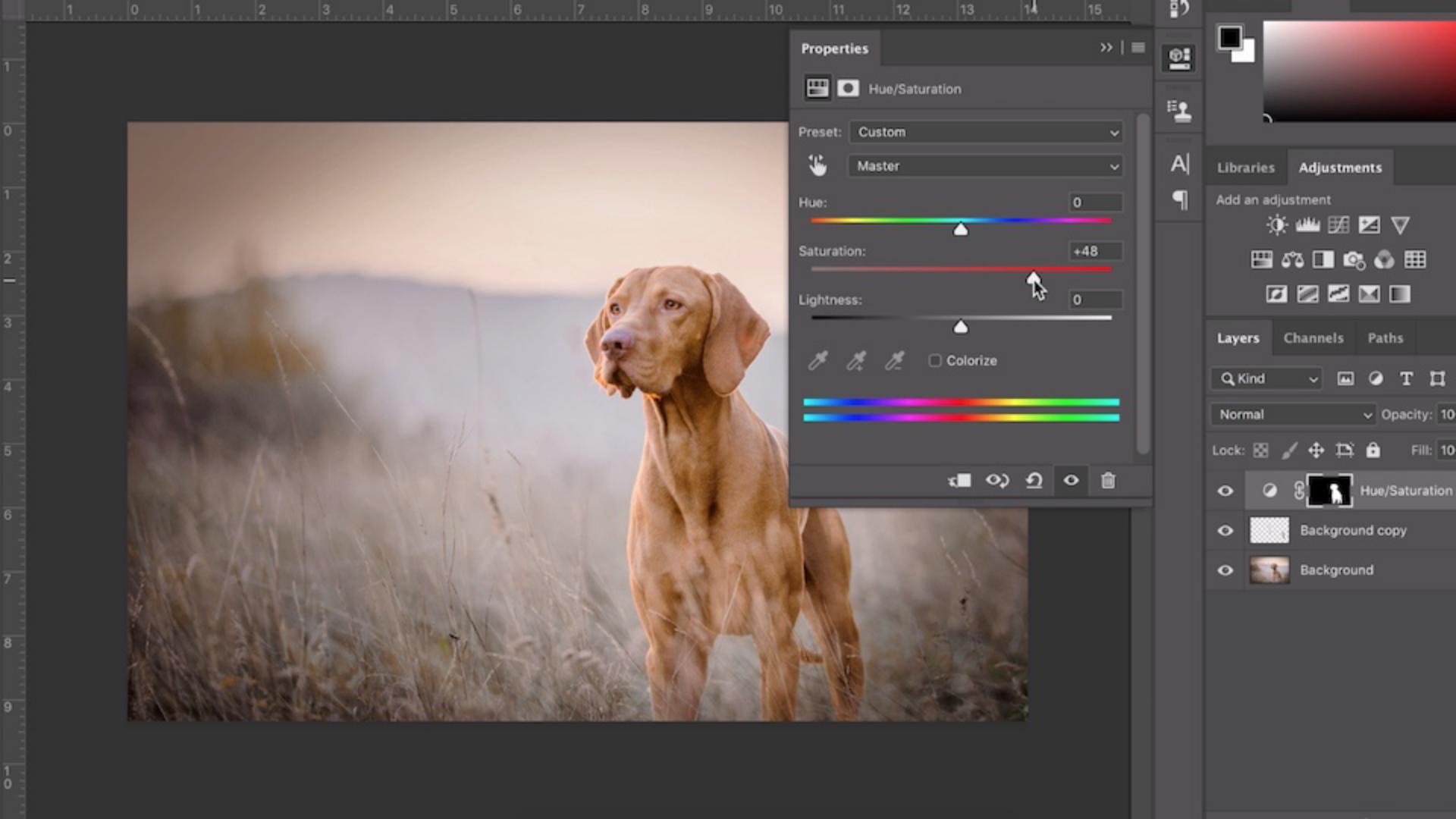Click the targeted adjustment tool
This screenshot has width=1456, height=819.
tap(818, 166)
